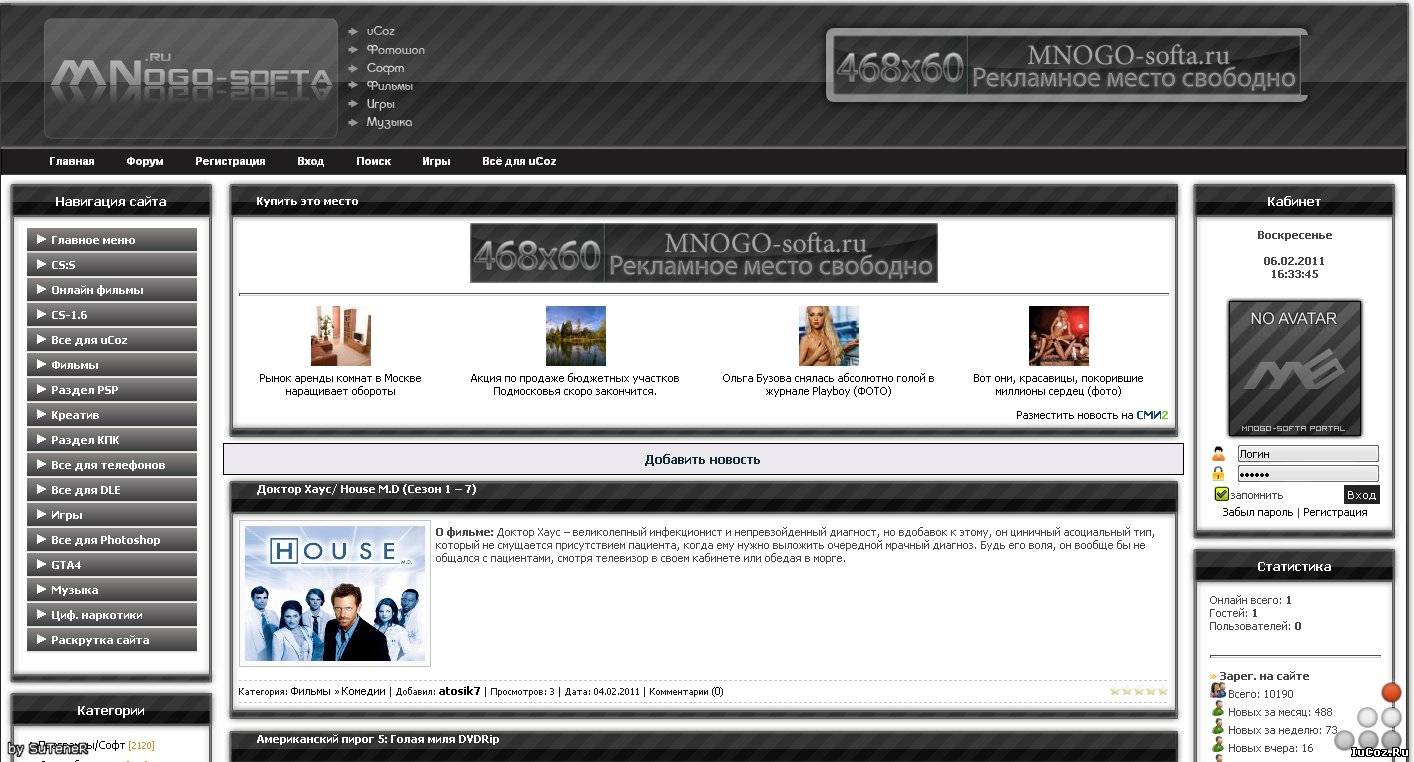This screenshot has width=1414, height=762.
Task: Go to Главная in top menu
Action: 72,161
